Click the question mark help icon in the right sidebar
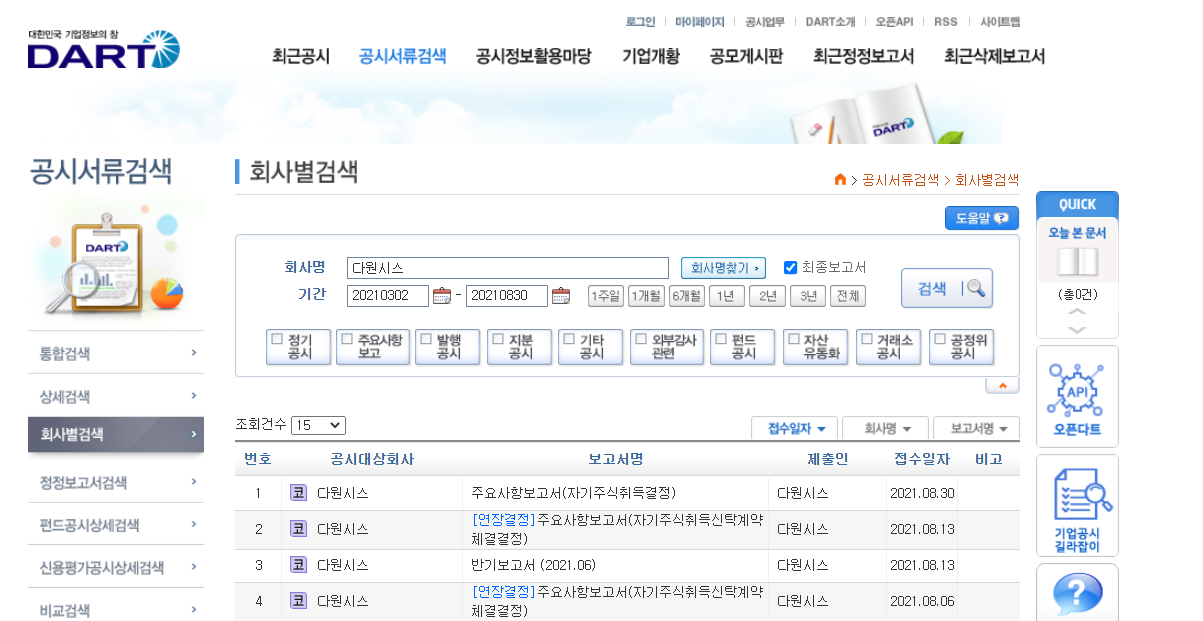Screen dimensions: 1203x621 (1077, 593)
